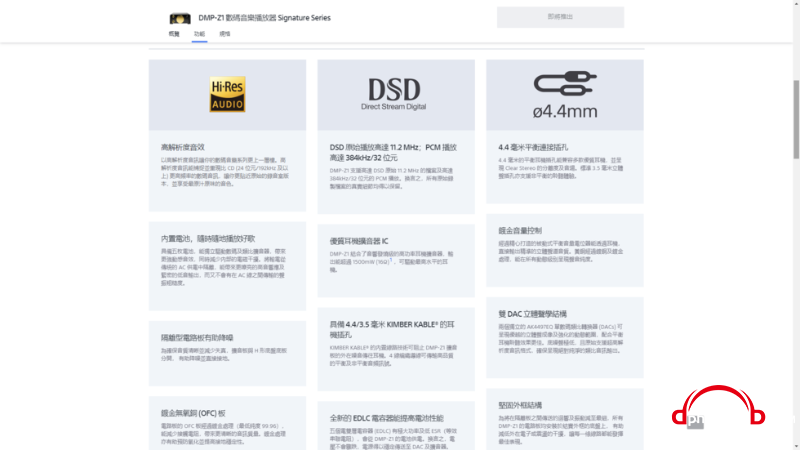
Task: Select the 鍍金音量控制 heading
Action: 520,230
